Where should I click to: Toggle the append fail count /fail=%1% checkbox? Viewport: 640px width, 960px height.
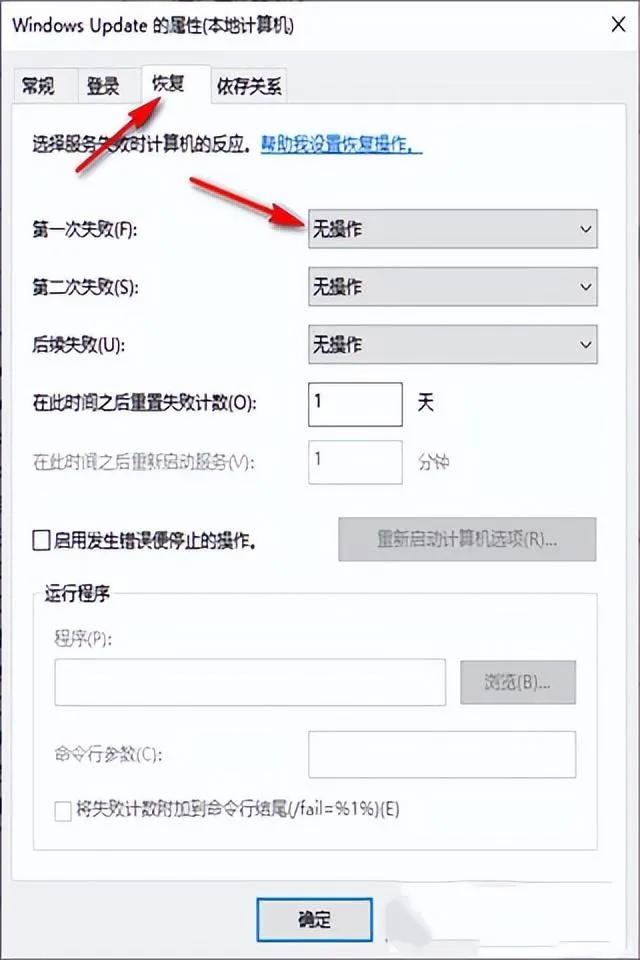(x=64, y=809)
